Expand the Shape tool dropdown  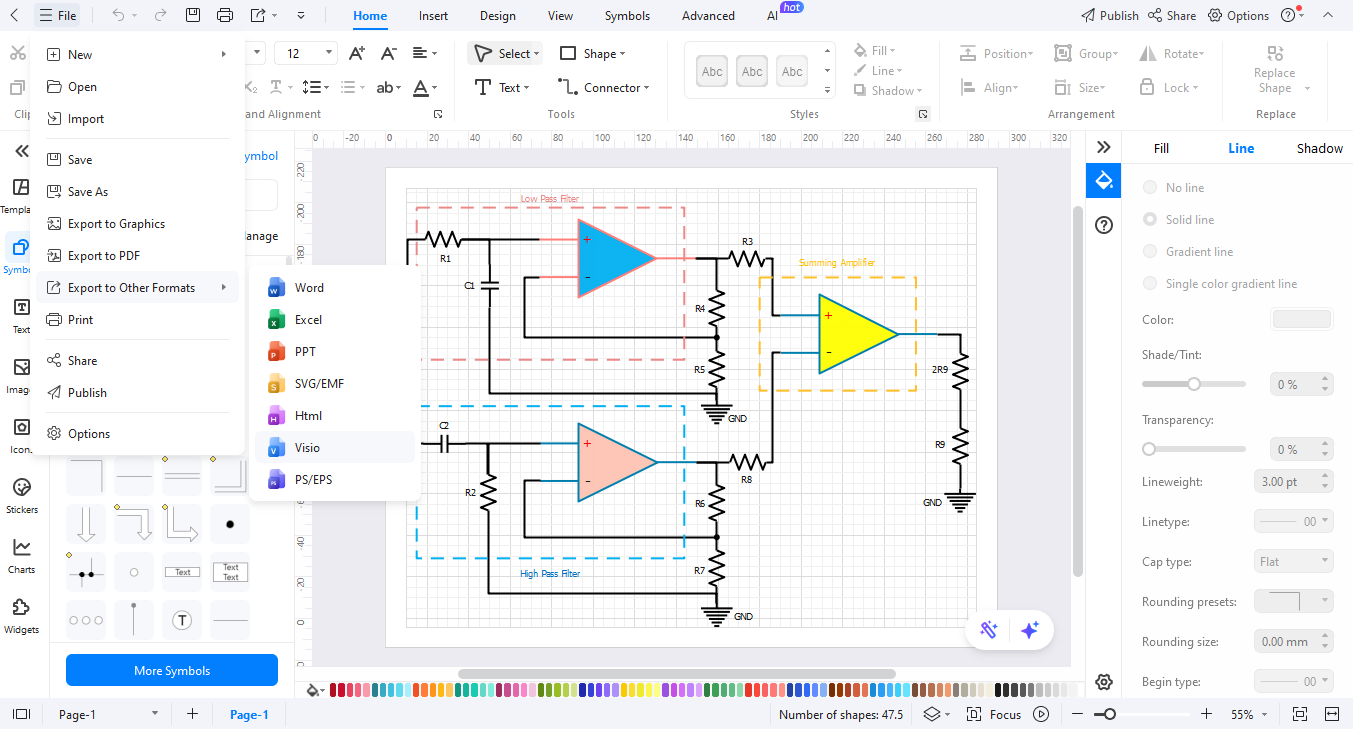(623, 54)
